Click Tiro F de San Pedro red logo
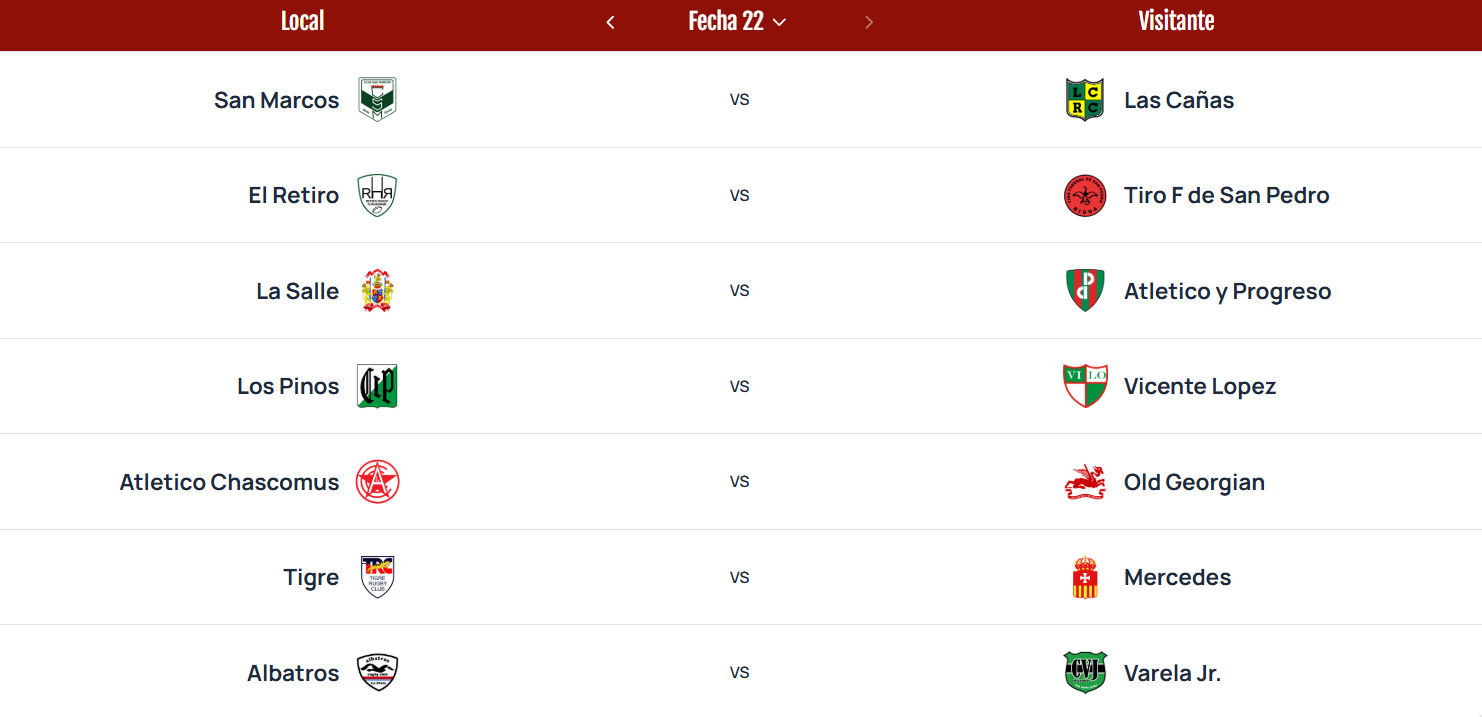The width and height of the screenshot is (1482, 717). [x=1085, y=195]
